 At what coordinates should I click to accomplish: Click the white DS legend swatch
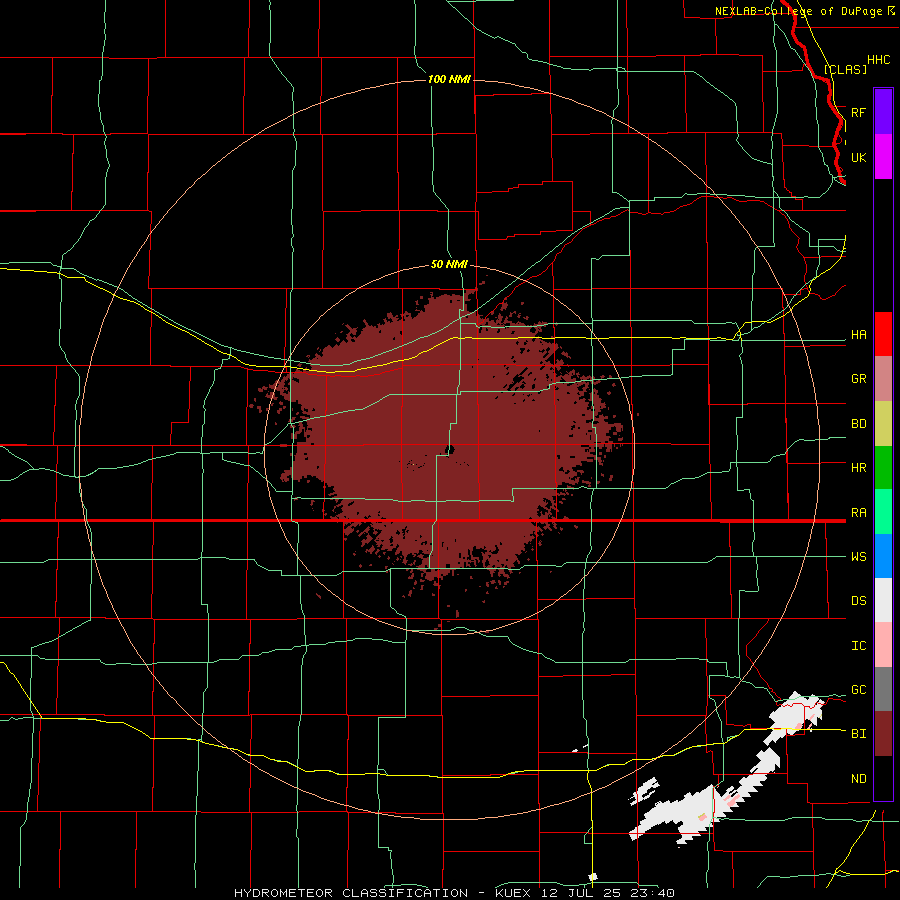click(x=883, y=600)
